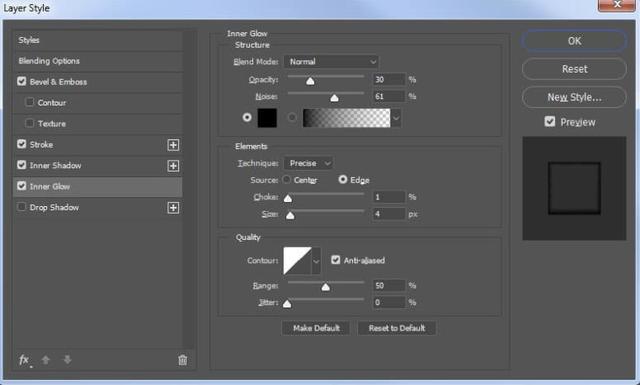Click Reset to Default button
The width and height of the screenshot is (640, 385).
(x=397, y=328)
